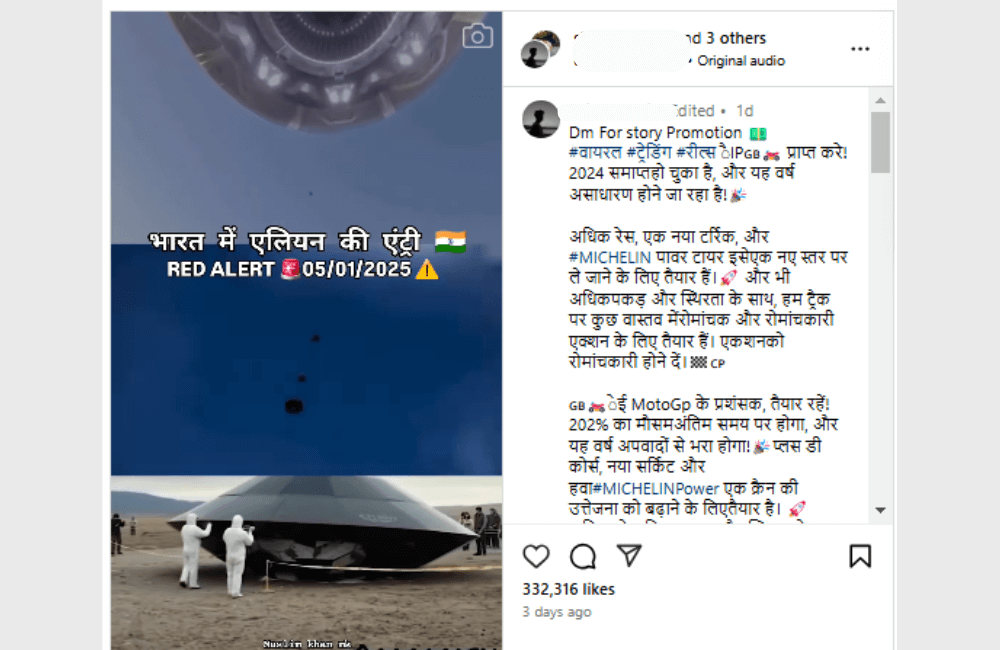This screenshot has width=1000, height=650.
Task: Open the #MICHELIN hashtag link
Action: pyautogui.click(x=610, y=257)
